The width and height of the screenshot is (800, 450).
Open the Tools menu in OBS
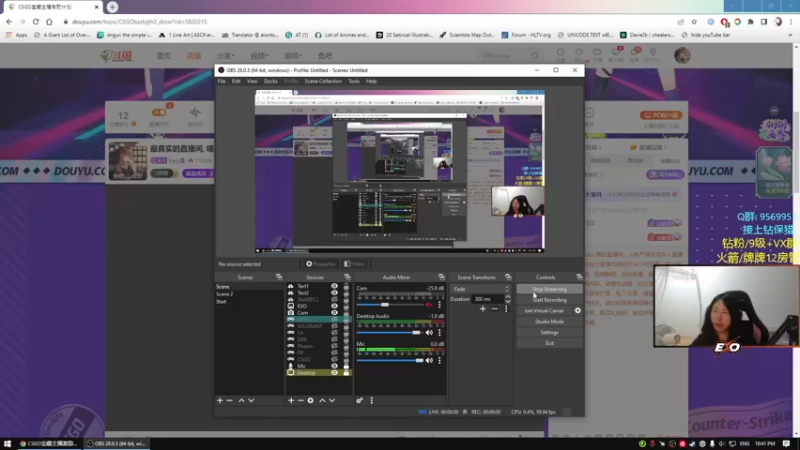point(354,81)
